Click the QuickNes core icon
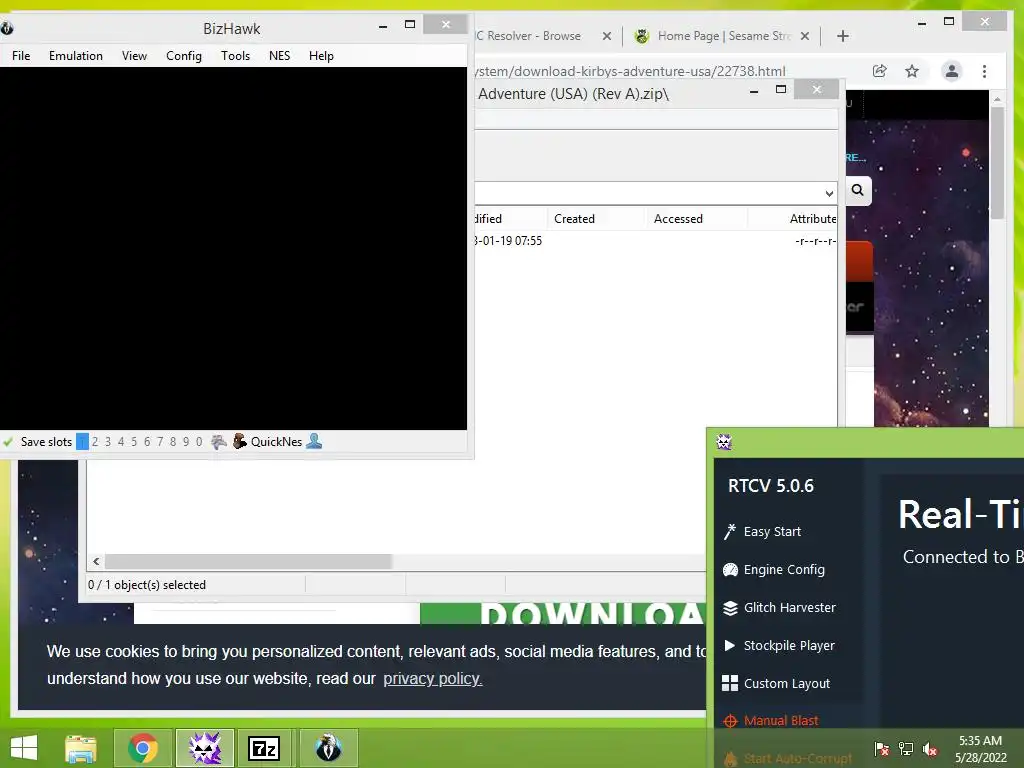 [x=240, y=441]
